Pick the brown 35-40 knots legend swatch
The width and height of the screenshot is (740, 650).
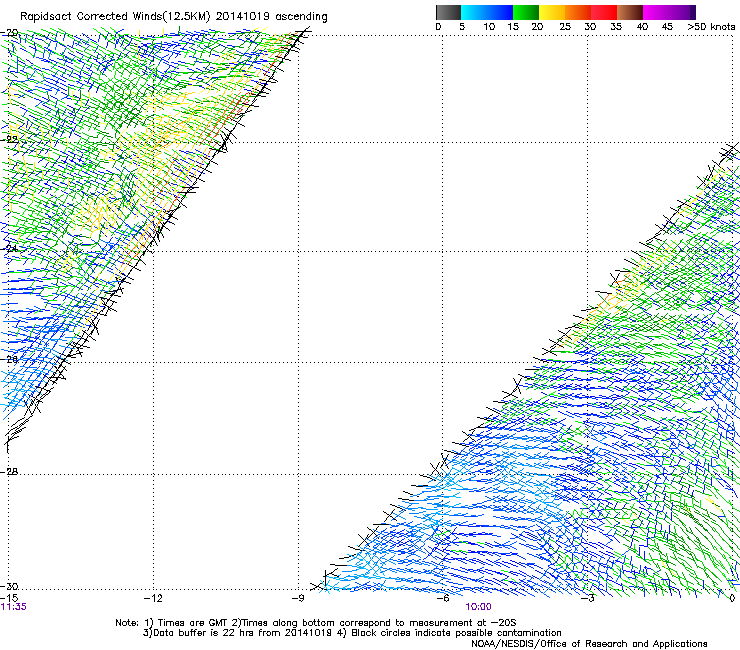[630, 12]
